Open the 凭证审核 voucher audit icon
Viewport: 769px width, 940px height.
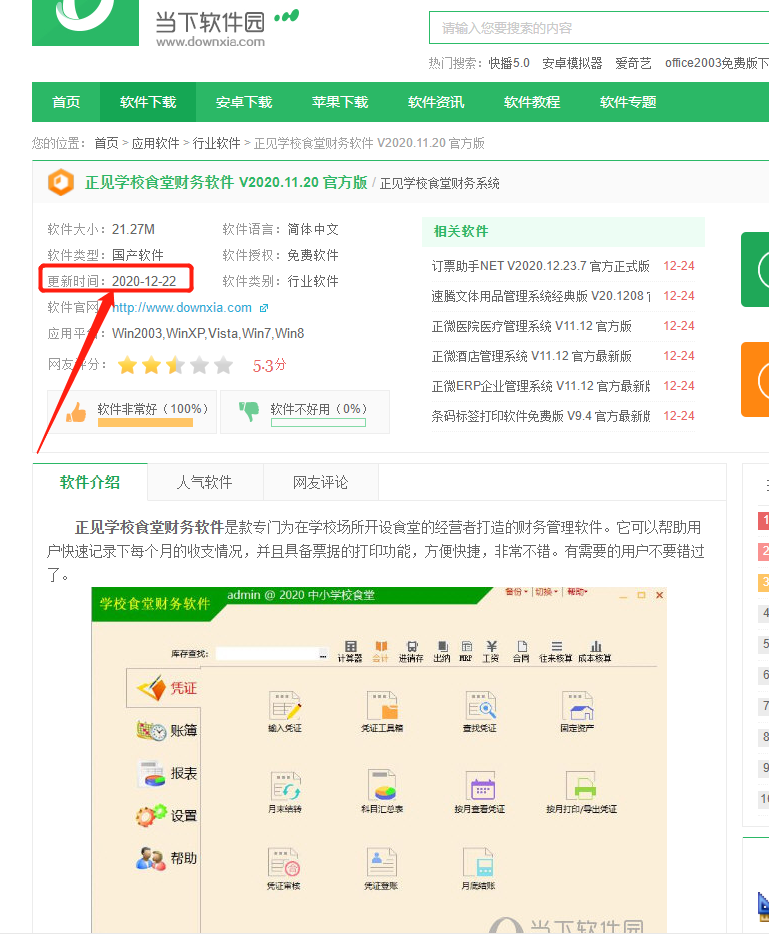tap(284, 868)
